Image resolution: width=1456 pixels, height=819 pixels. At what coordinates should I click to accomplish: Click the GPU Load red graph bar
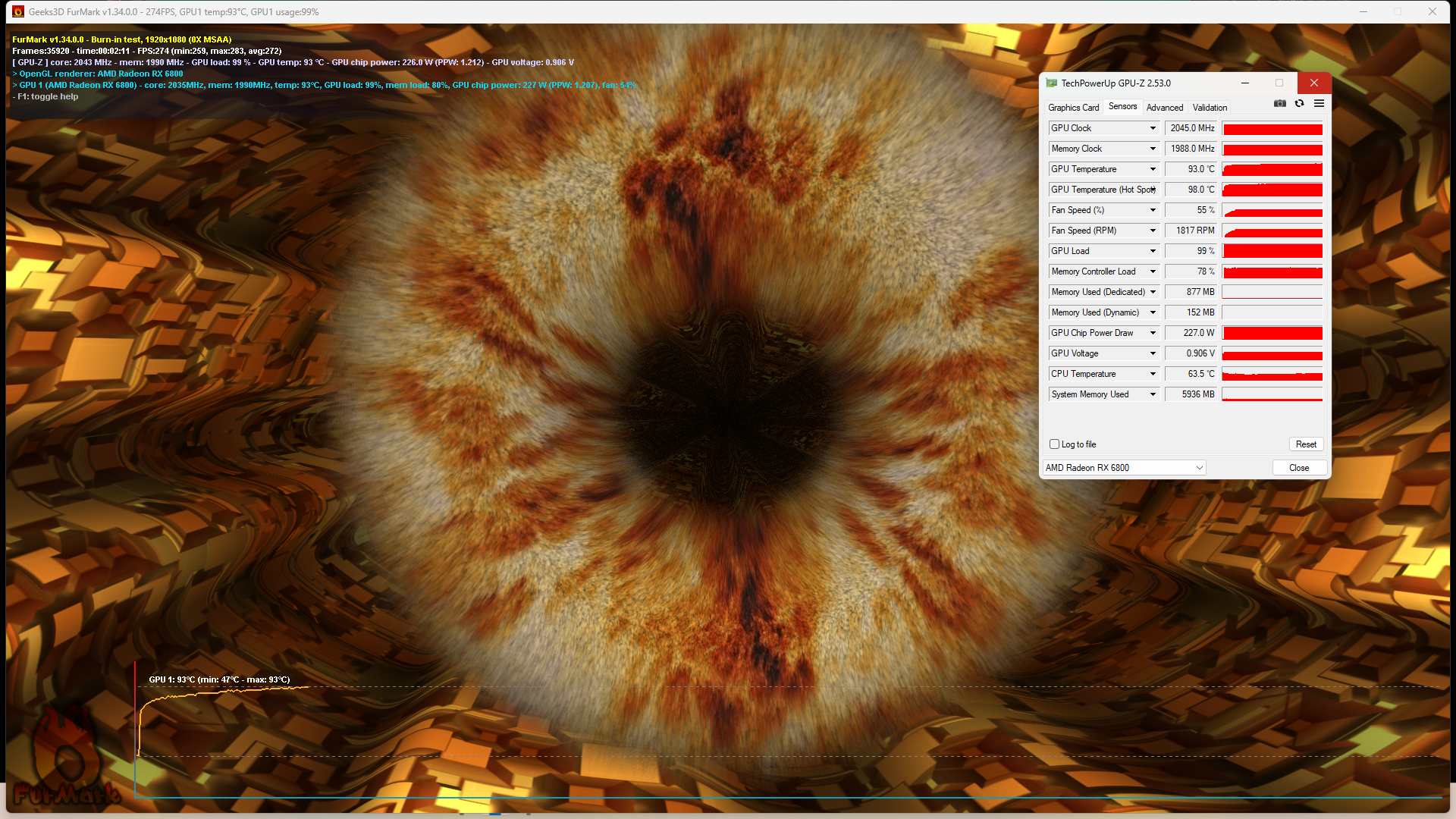click(x=1272, y=251)
